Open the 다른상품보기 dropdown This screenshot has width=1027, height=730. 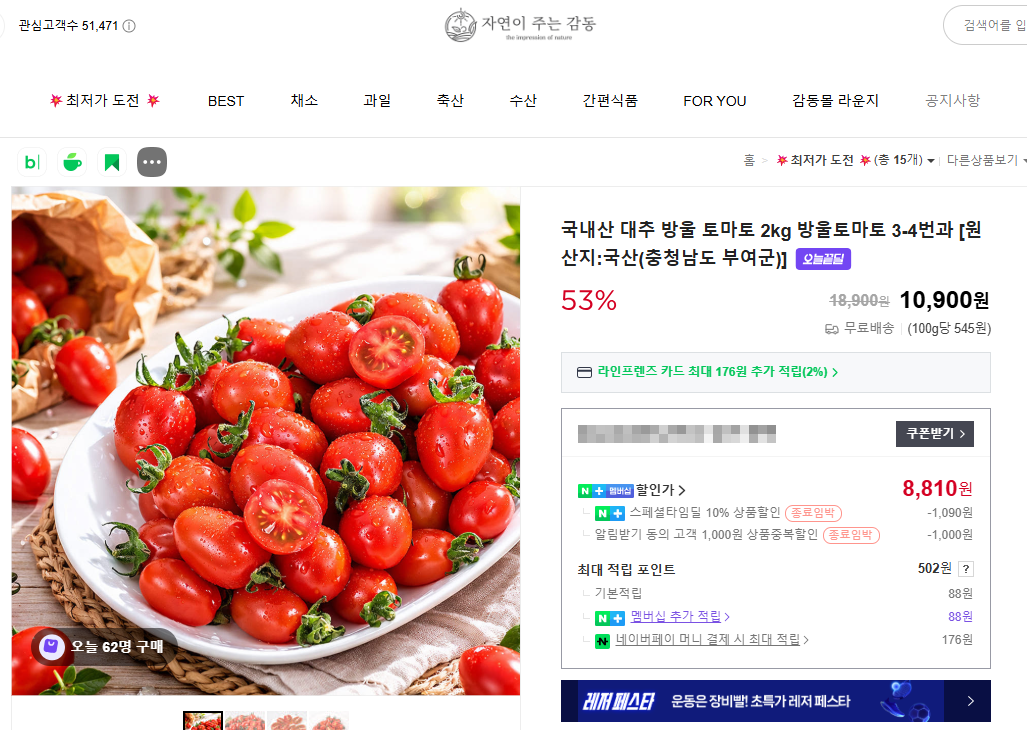point(986,160)
